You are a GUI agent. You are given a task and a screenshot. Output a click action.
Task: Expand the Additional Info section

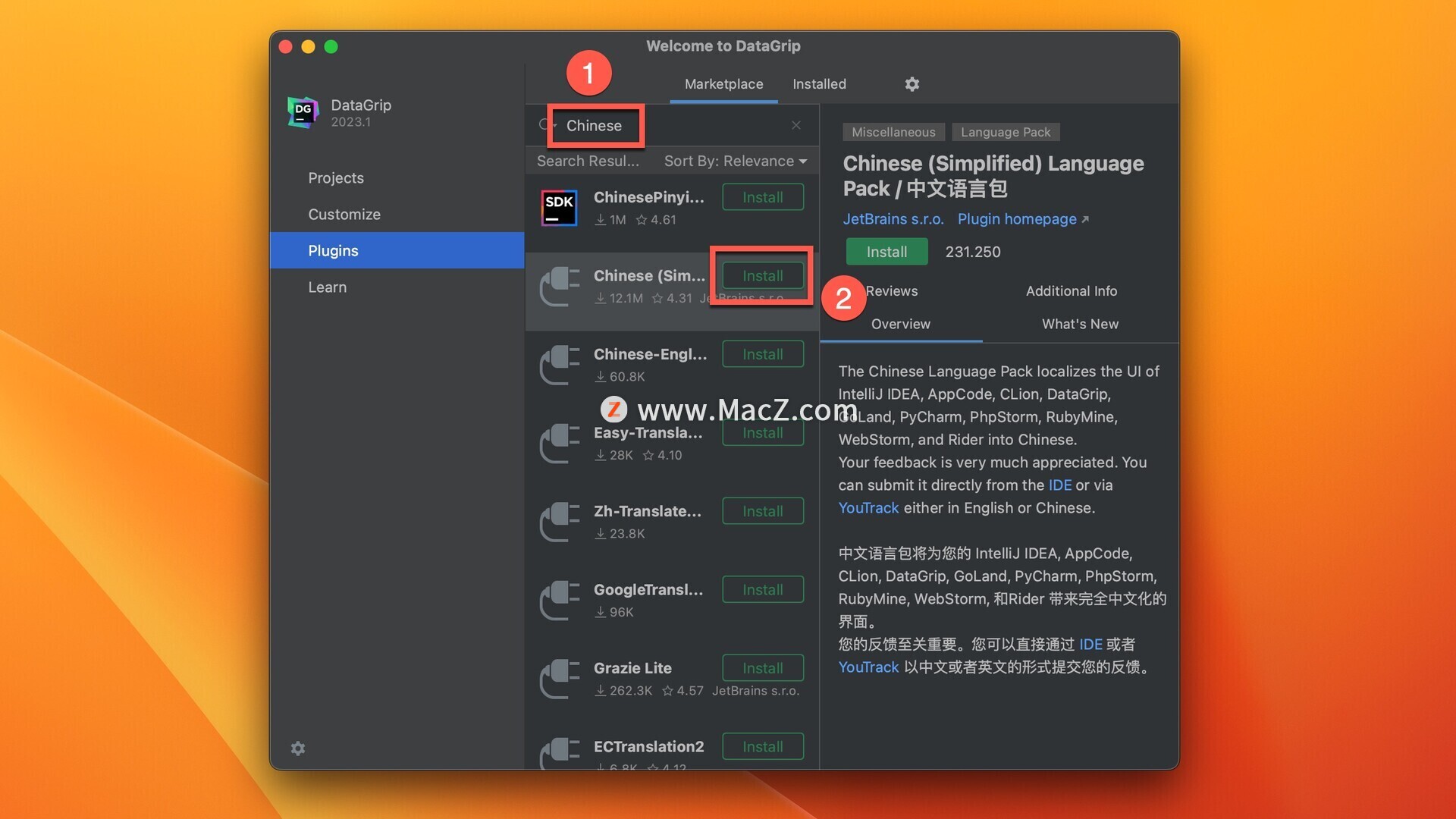click(x=1071, y=291)
